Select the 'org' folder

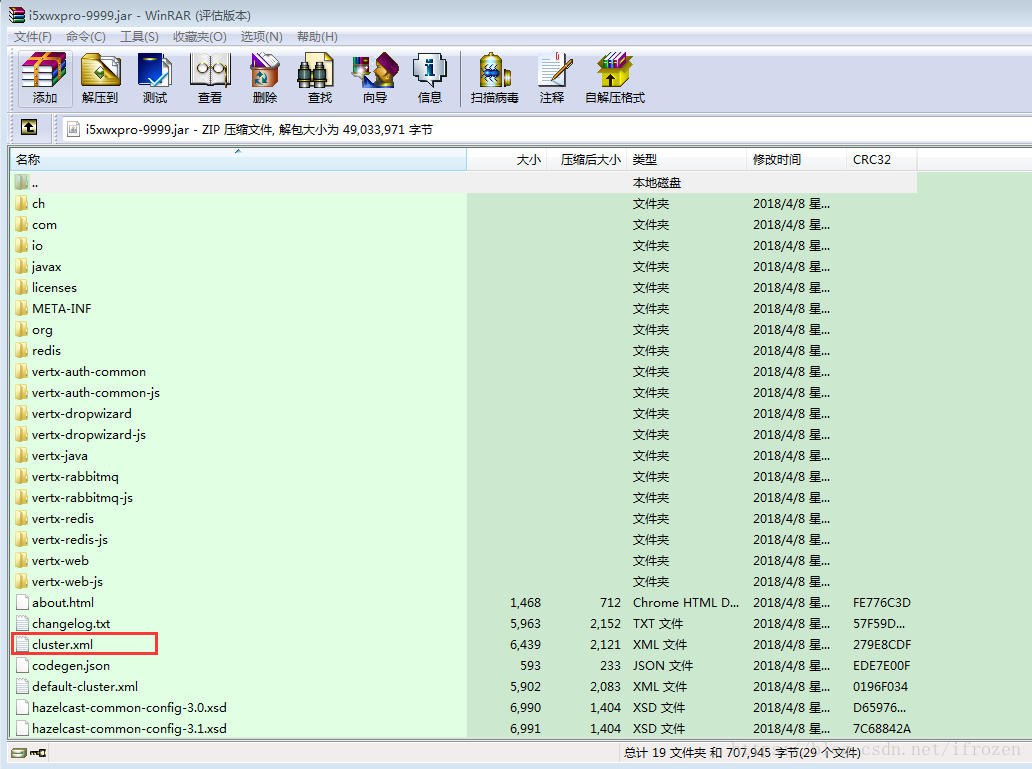[34, 330]
